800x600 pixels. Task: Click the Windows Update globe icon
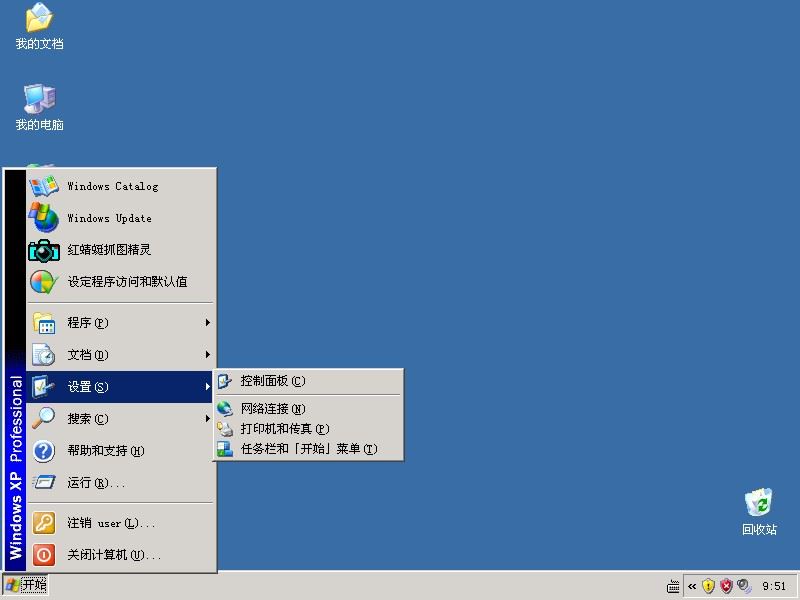(x=44, y=218)
